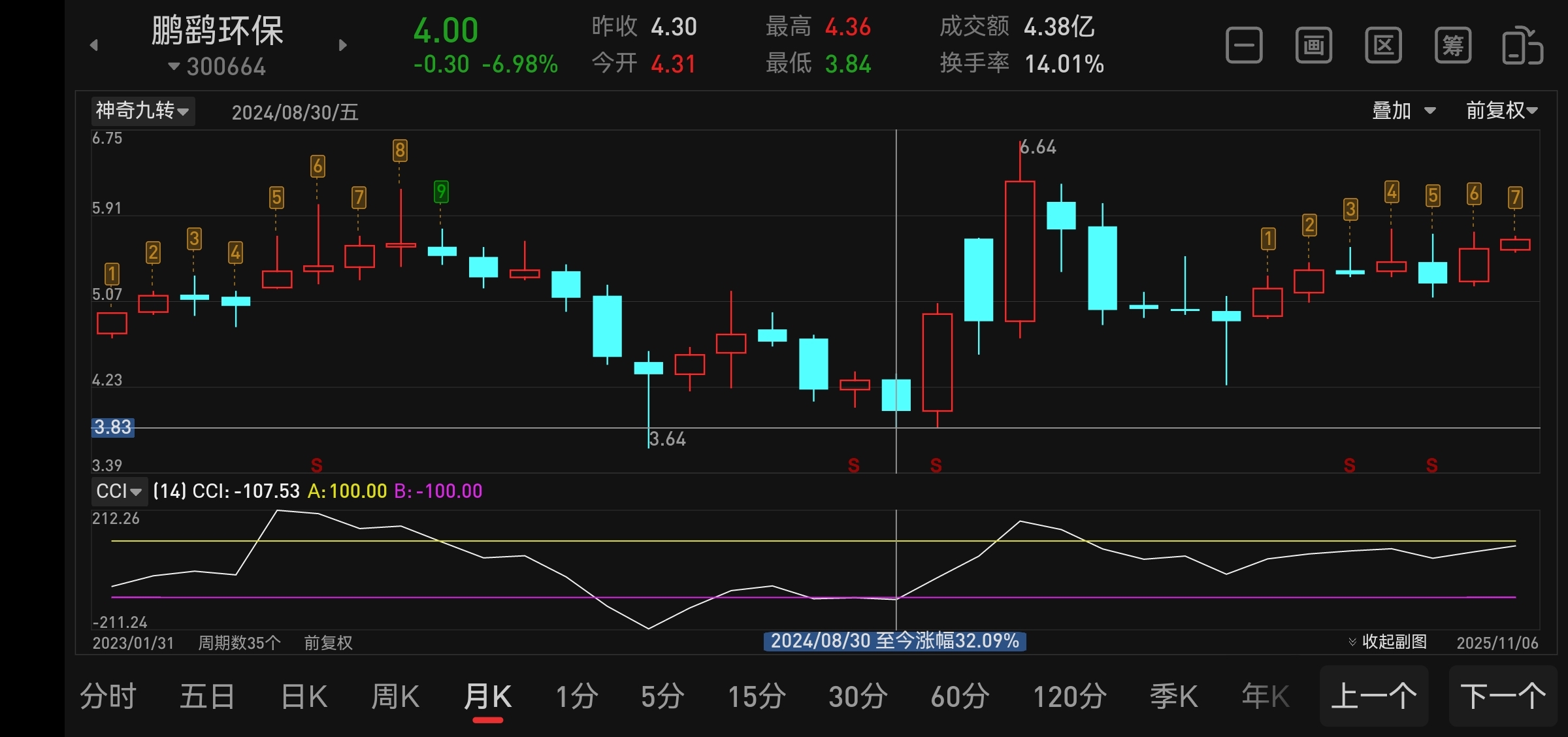The image size is (1568, 737).
Task: Expand stock code 300664 selector
Action: pyautogui.click(x=218, y=67)
